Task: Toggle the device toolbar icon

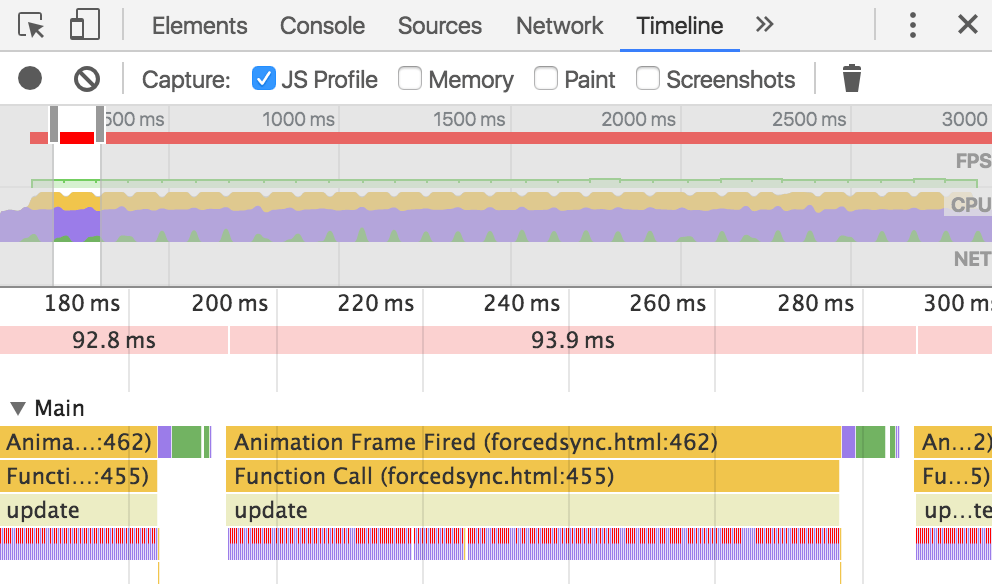Action: 84,25
